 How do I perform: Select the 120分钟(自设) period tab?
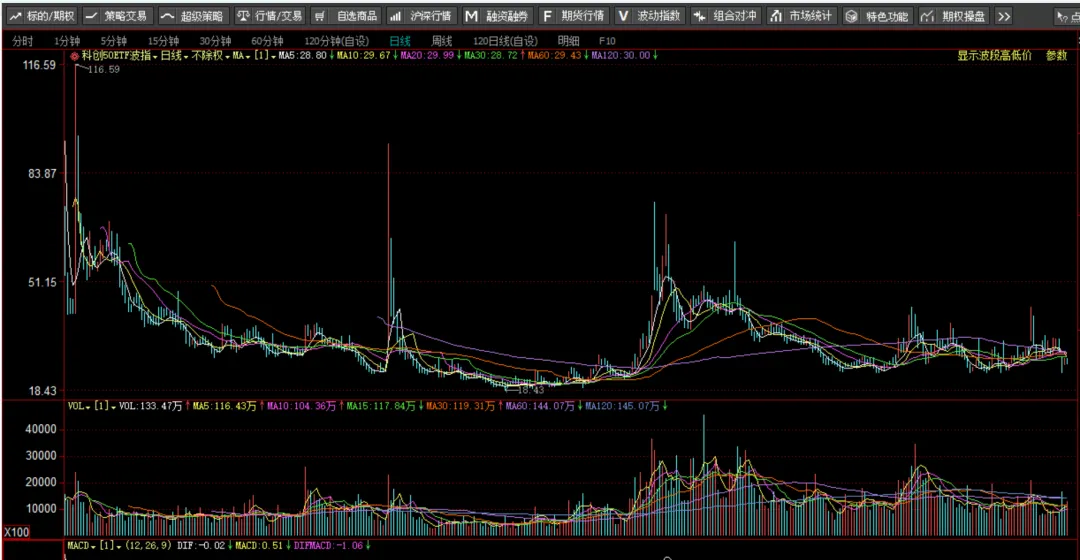click(337, 41)
